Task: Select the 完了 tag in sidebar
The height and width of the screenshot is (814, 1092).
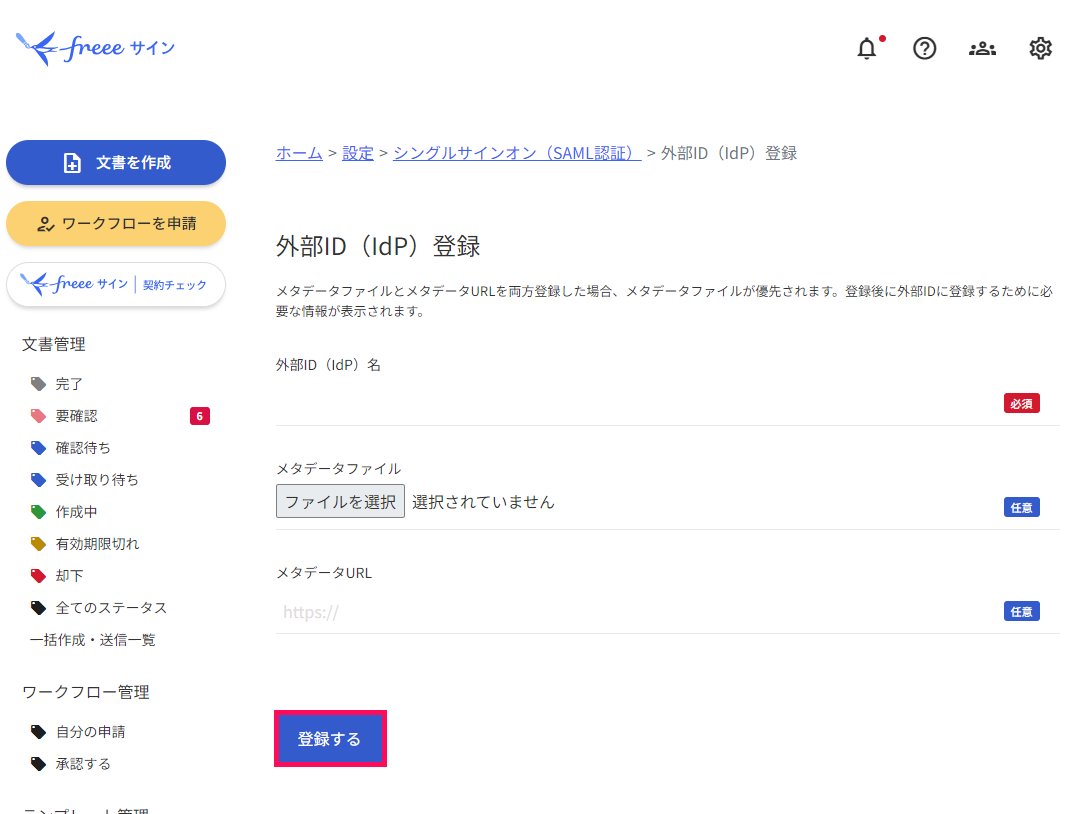Action: click(69, 384)
